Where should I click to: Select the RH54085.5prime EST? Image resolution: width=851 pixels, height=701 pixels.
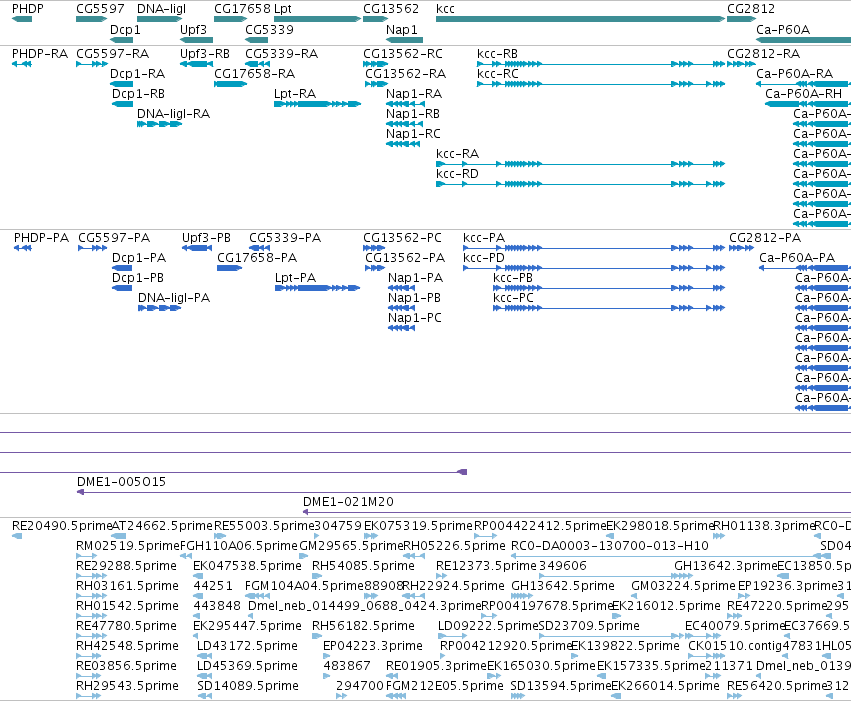pos(319,576)
